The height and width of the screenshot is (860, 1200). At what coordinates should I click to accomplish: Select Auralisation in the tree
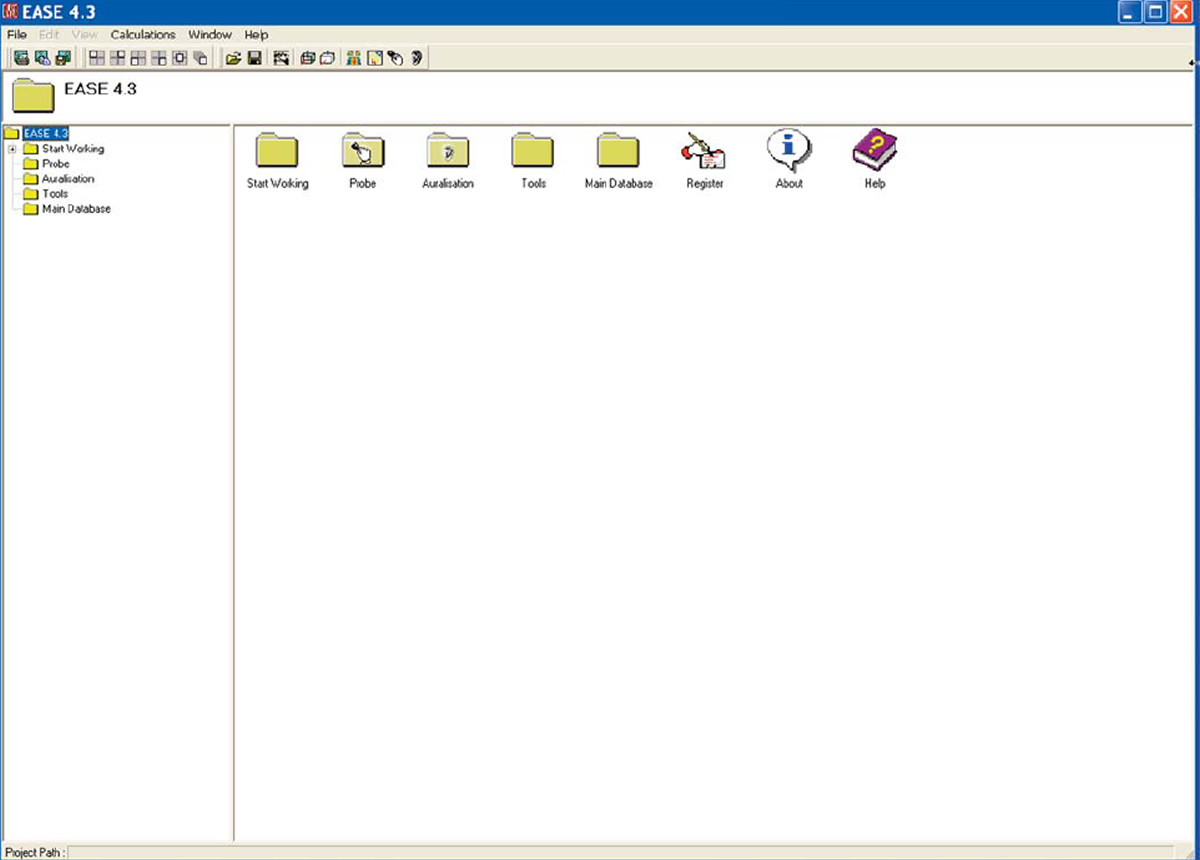pos(68,179)
